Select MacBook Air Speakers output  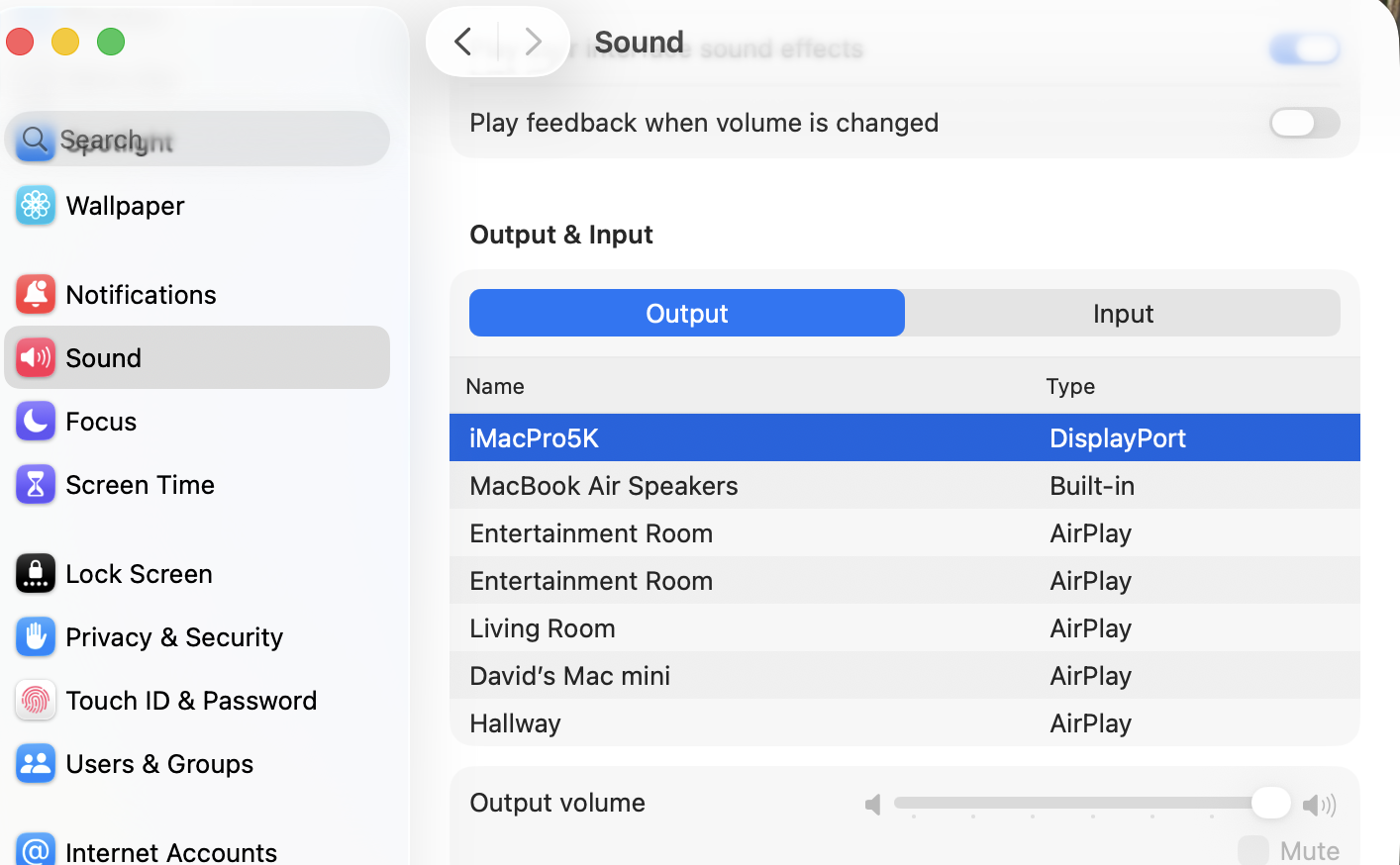tap(905, 485)
